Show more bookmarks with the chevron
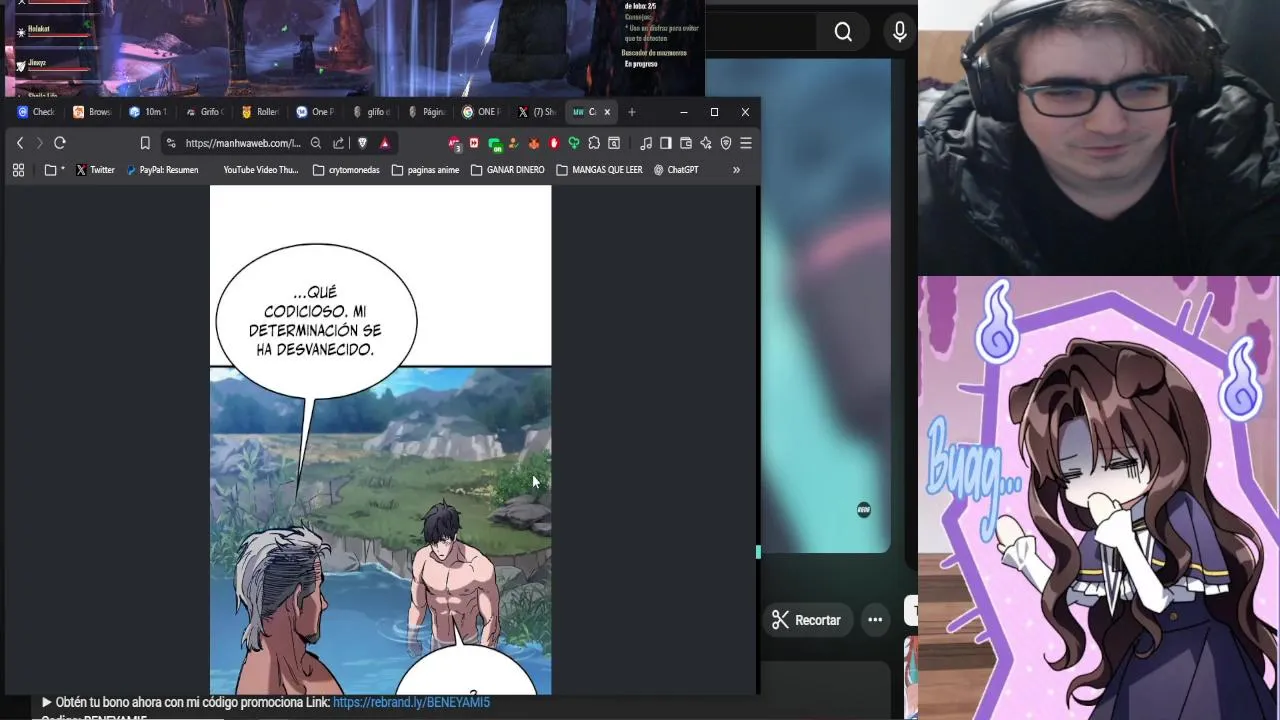The image size is (1280, 720). point(736,170)
